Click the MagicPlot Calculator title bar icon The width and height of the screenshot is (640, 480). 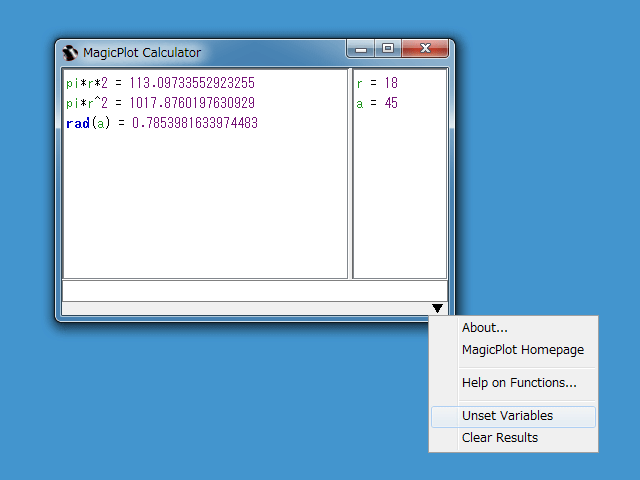[70, 53]
